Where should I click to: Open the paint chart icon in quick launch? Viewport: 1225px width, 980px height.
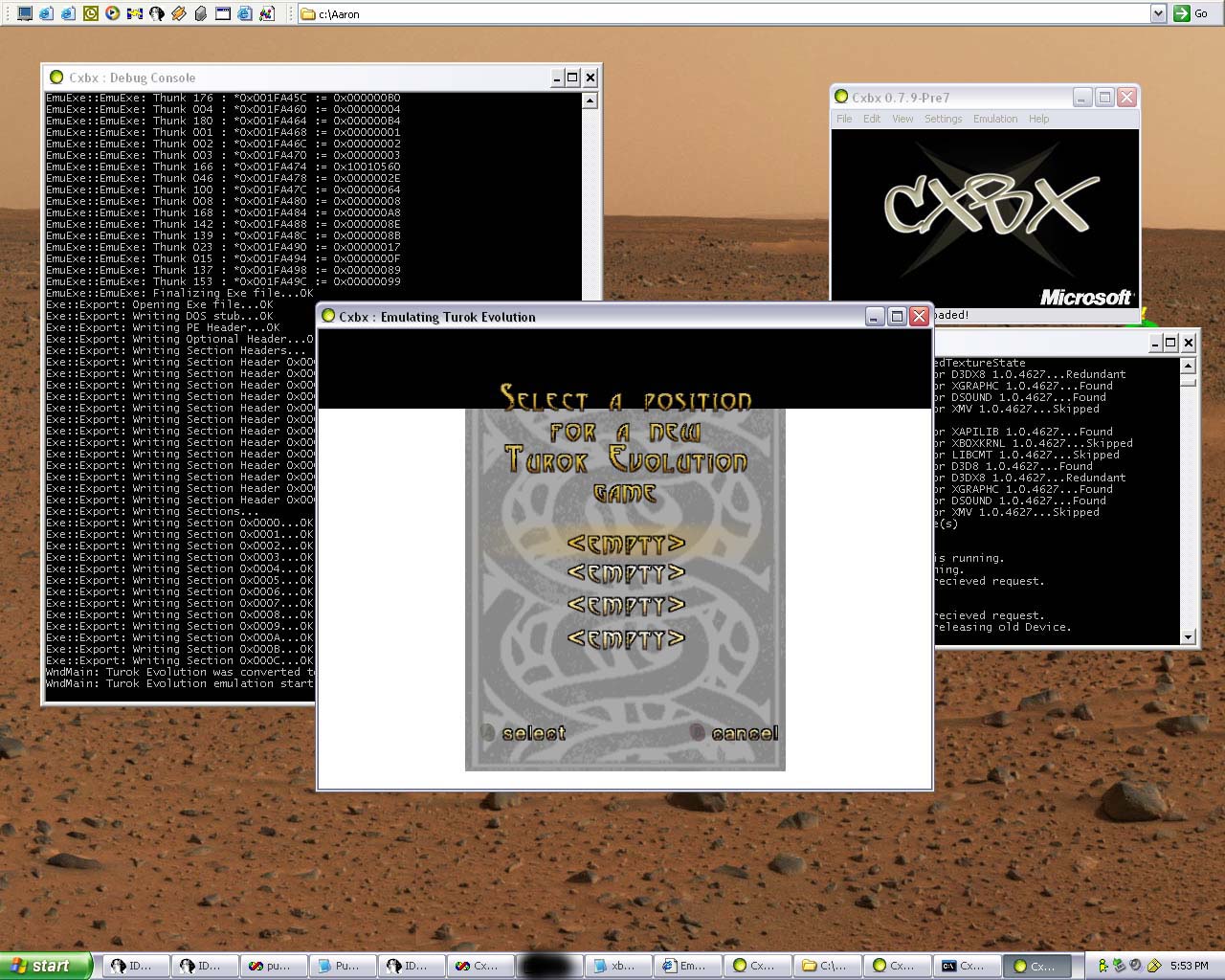click(267, 13)
